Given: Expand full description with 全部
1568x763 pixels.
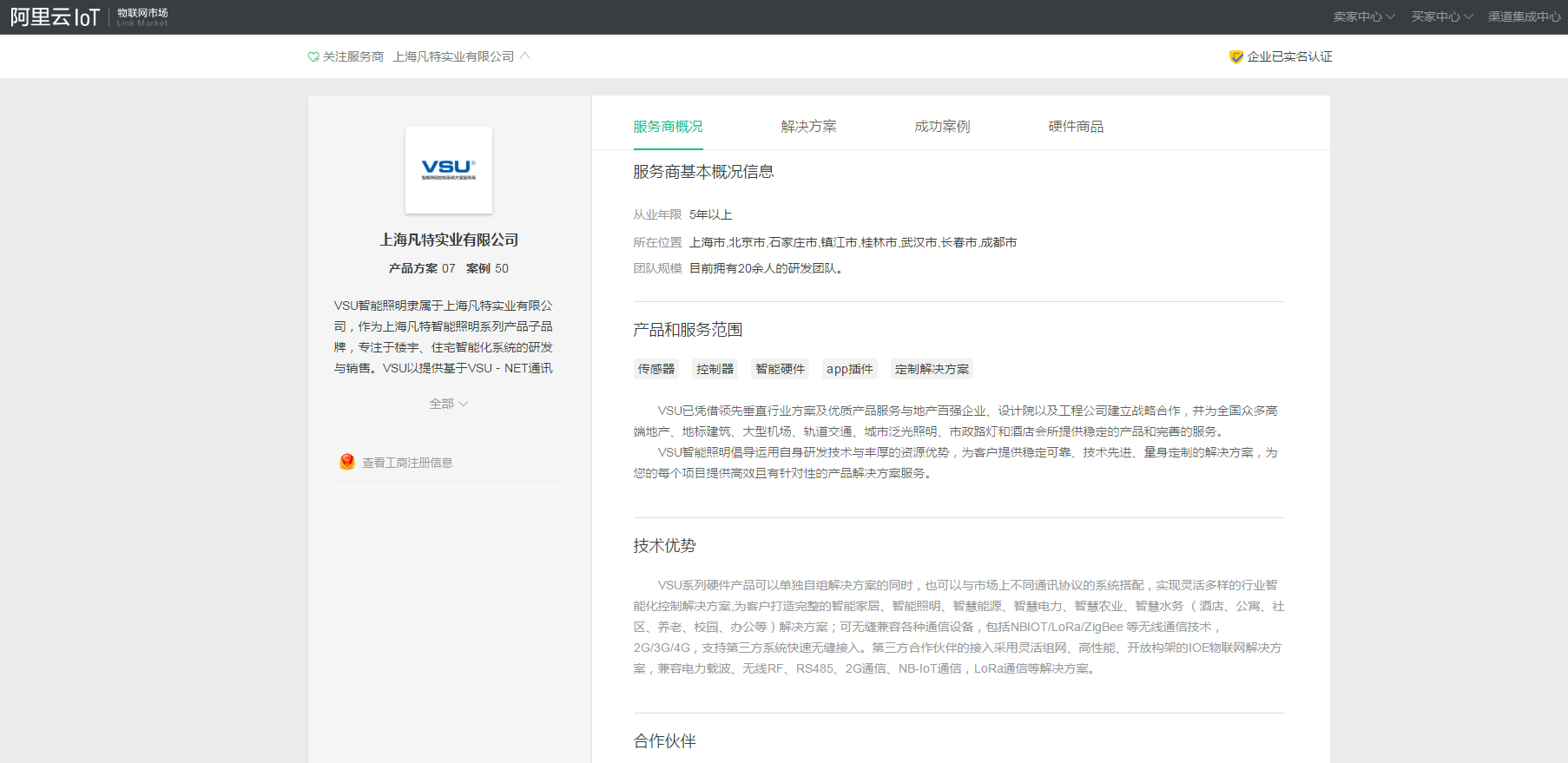Looking at the screenshot, I should (x=448, y=404).
